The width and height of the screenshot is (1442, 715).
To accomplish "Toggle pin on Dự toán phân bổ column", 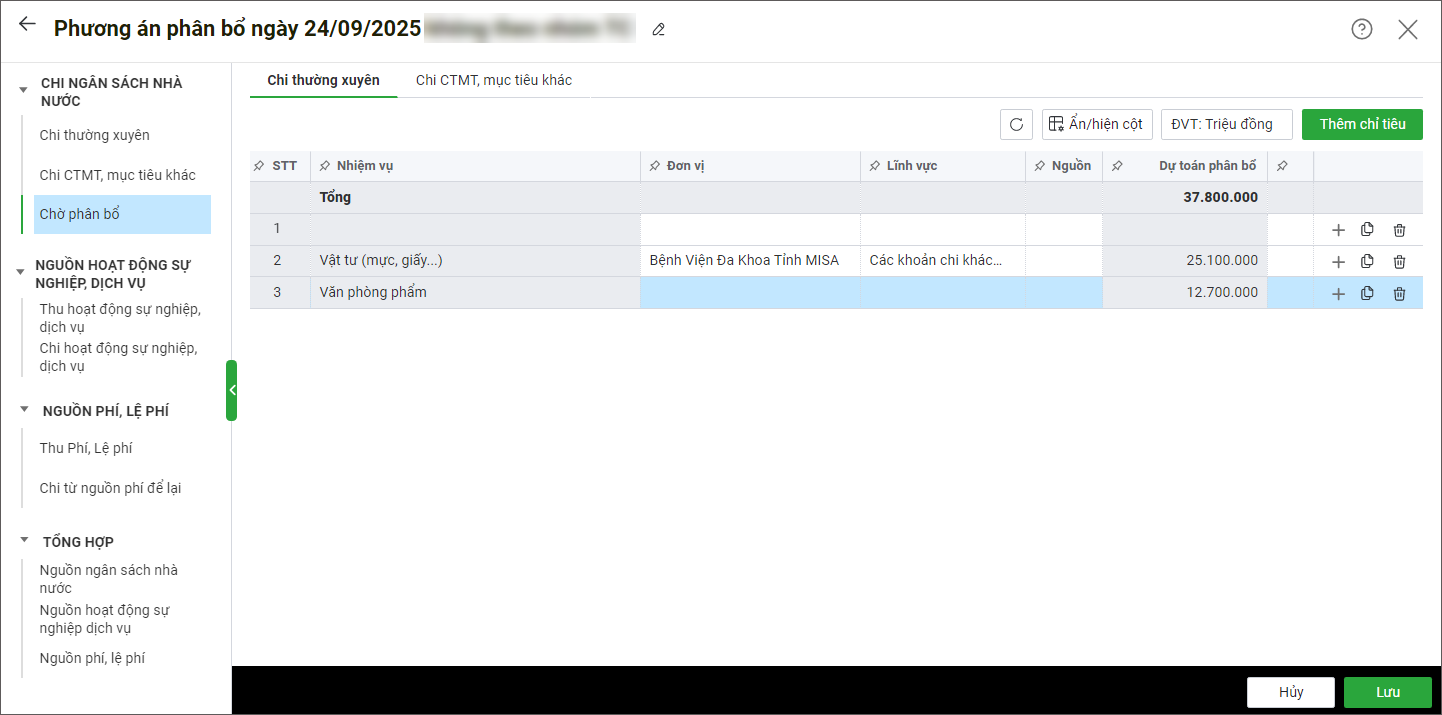I will pos(1117,166).
